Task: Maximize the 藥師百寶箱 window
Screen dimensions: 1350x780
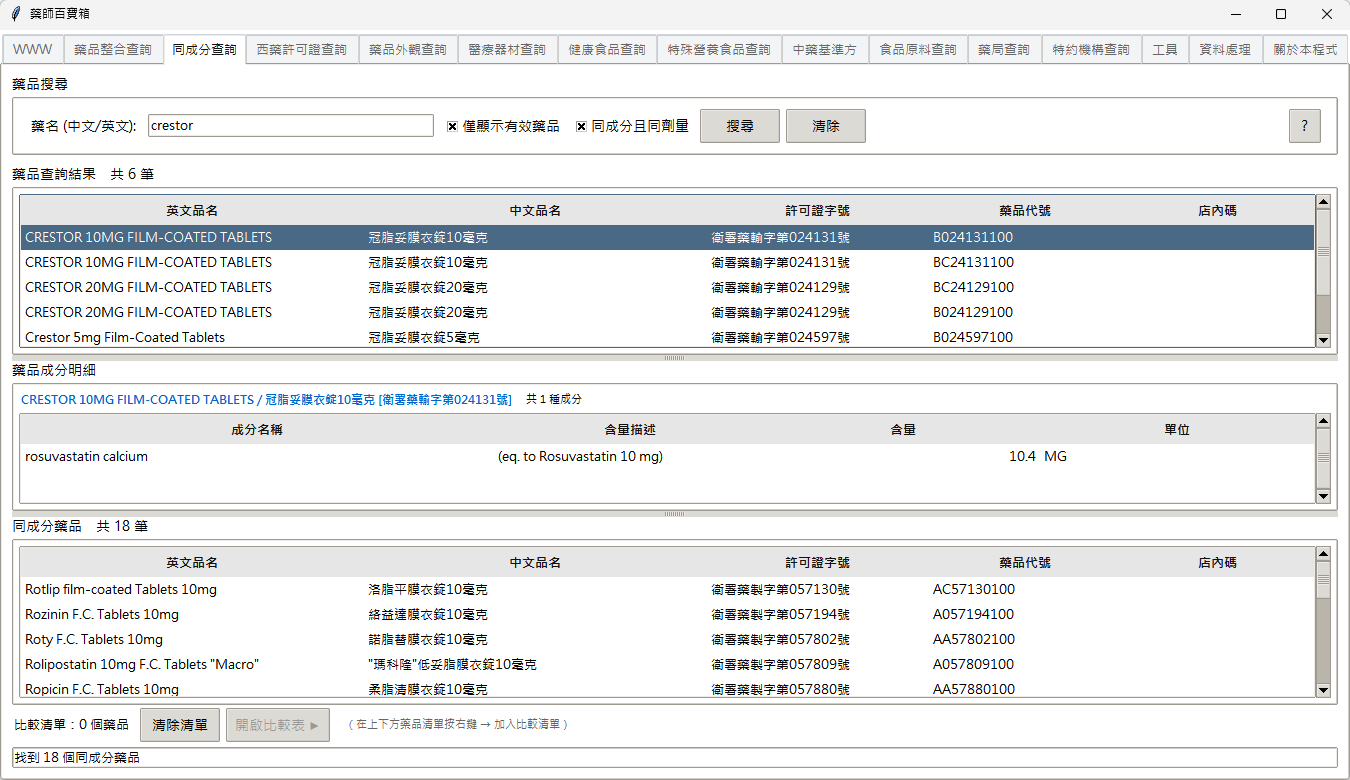Action: [1281, 14]
